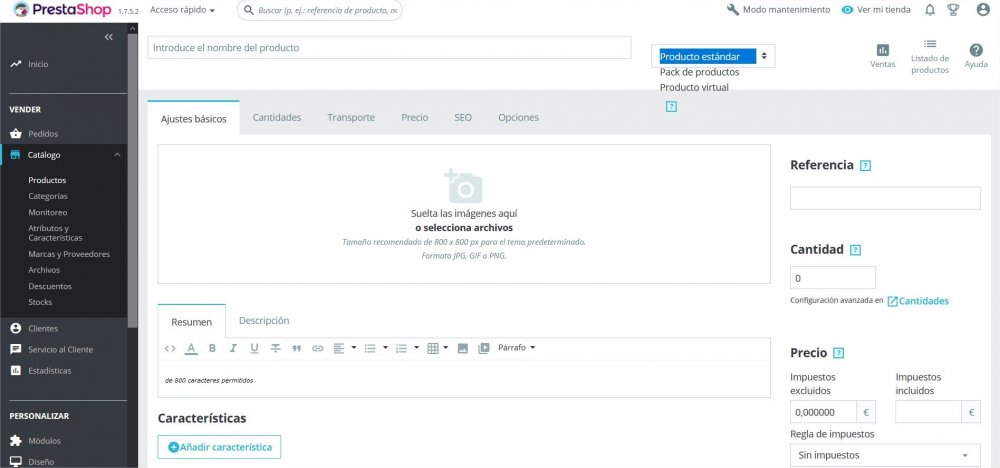
Task: Toggle underline formatting in editor
Action: (x=254, y=348)
